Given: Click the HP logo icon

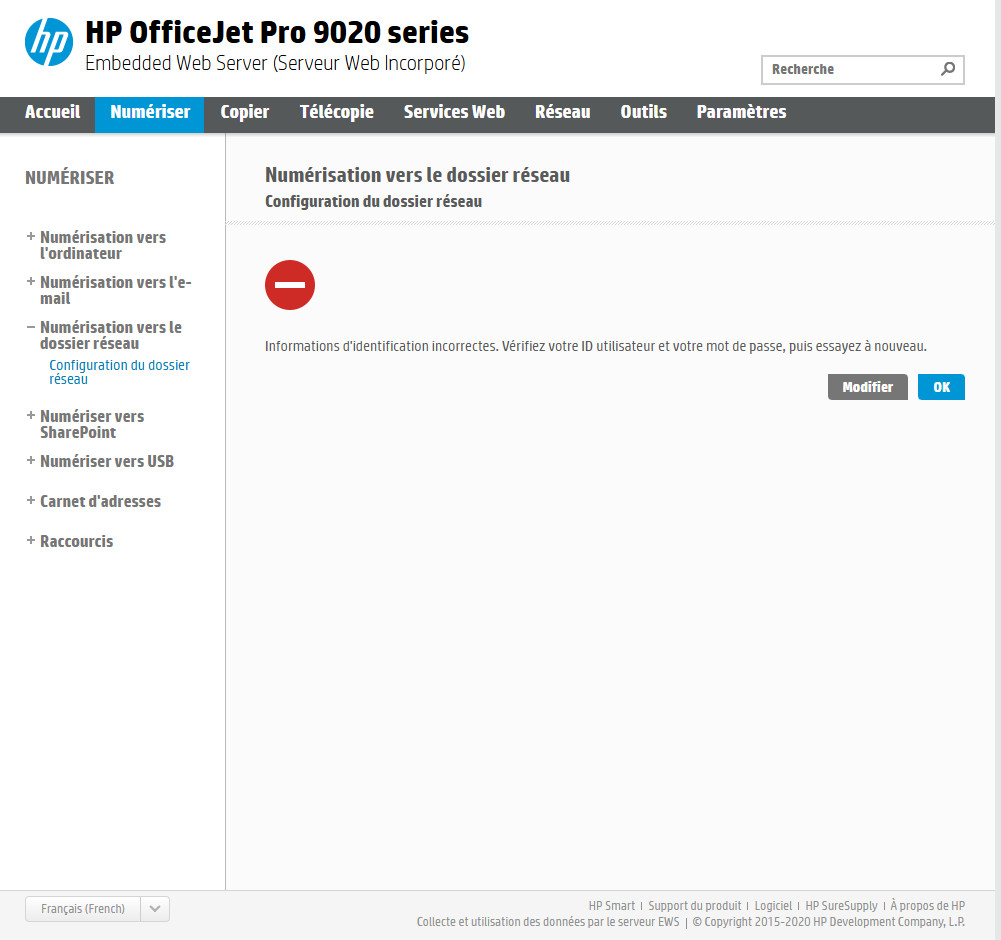Looking at the screenshot, I should [x=49, y=42].
